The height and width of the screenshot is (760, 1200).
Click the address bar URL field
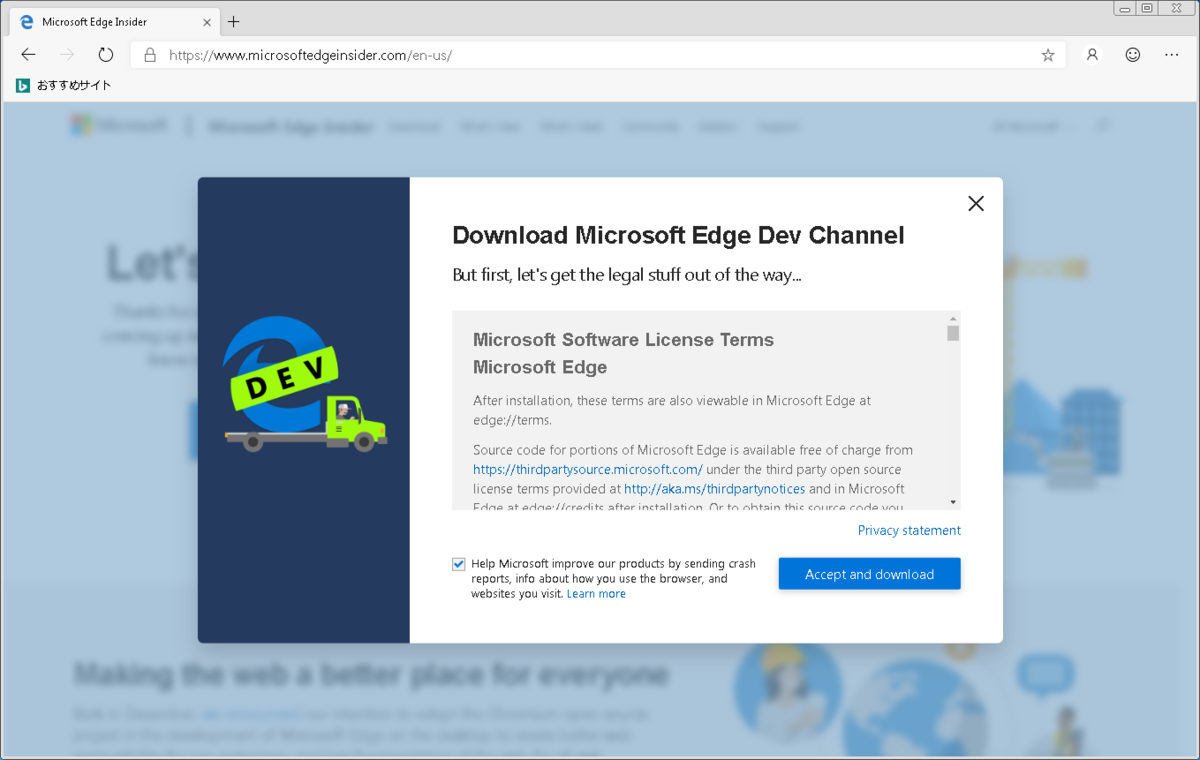pos(600,55)
